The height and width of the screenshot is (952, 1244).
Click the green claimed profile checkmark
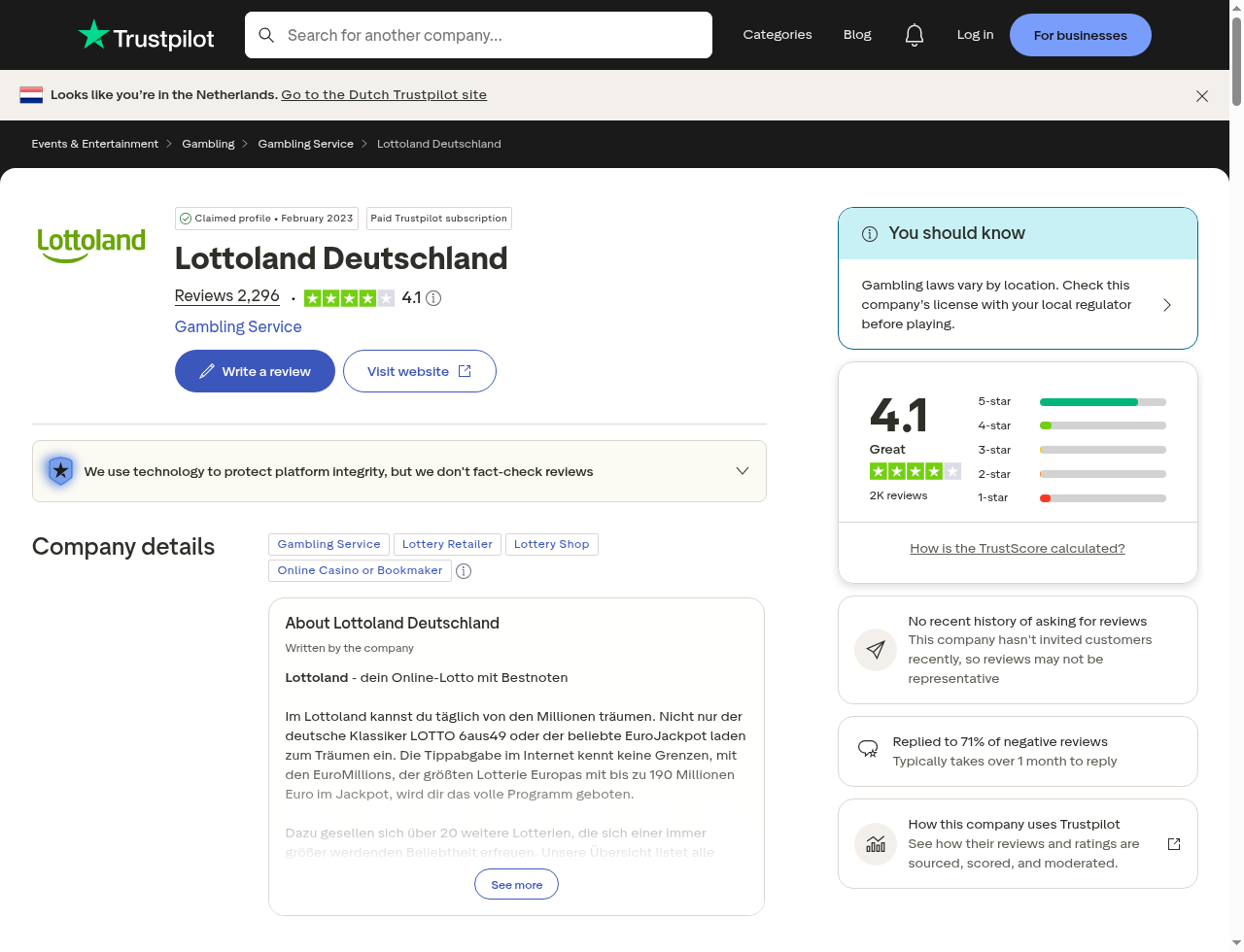[x=186, y=219]
